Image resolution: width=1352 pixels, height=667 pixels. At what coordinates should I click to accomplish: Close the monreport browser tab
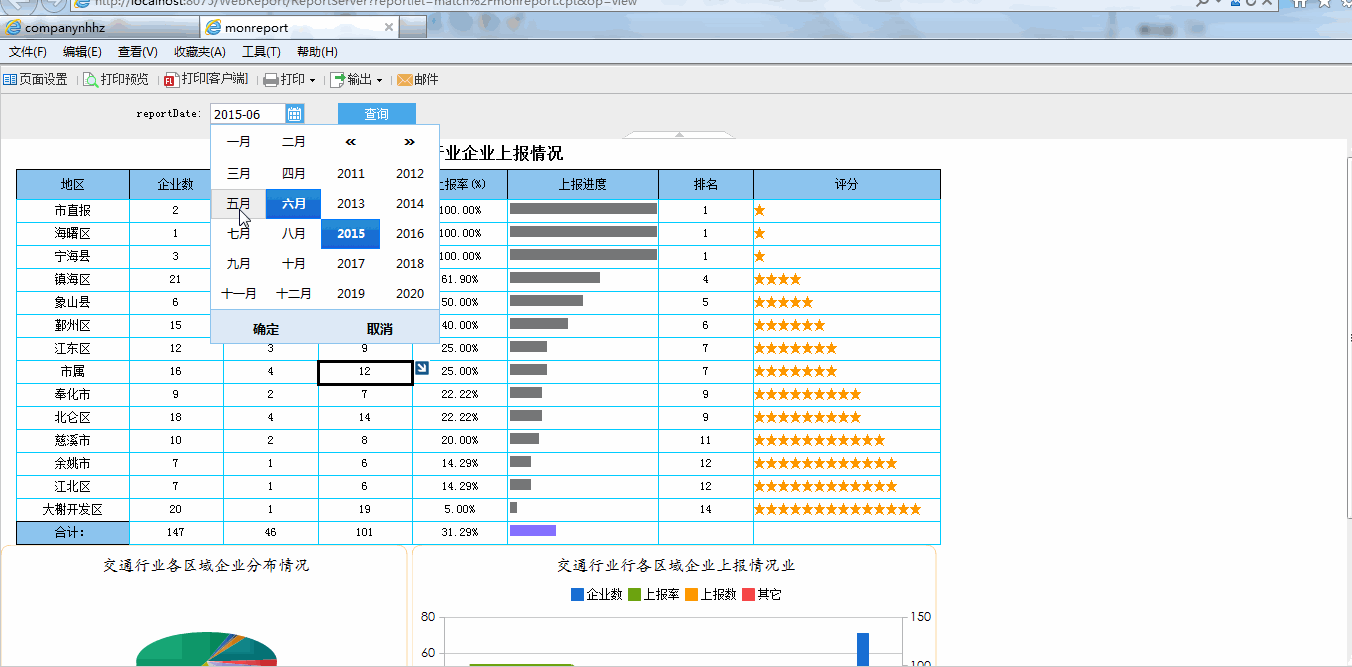click(388, 27)
